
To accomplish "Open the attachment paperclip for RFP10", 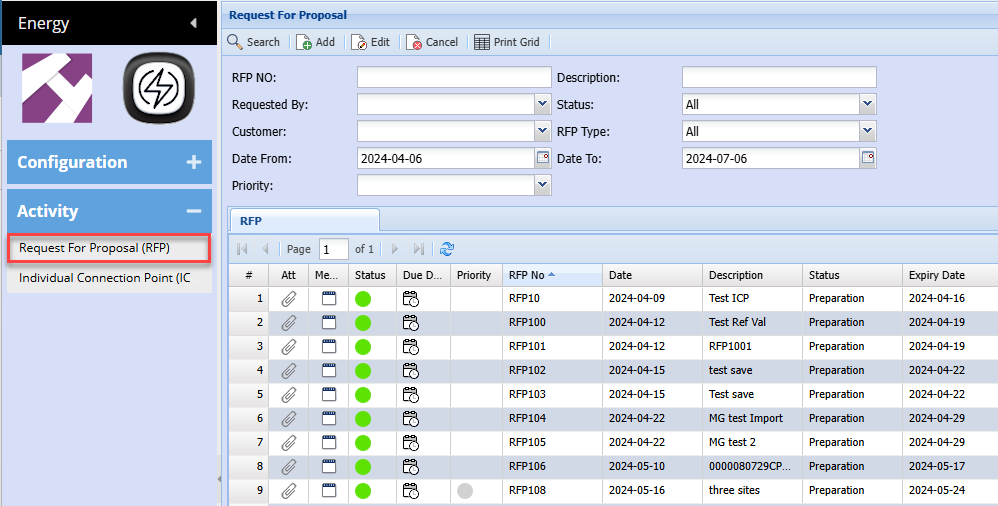I will point(288,298).
